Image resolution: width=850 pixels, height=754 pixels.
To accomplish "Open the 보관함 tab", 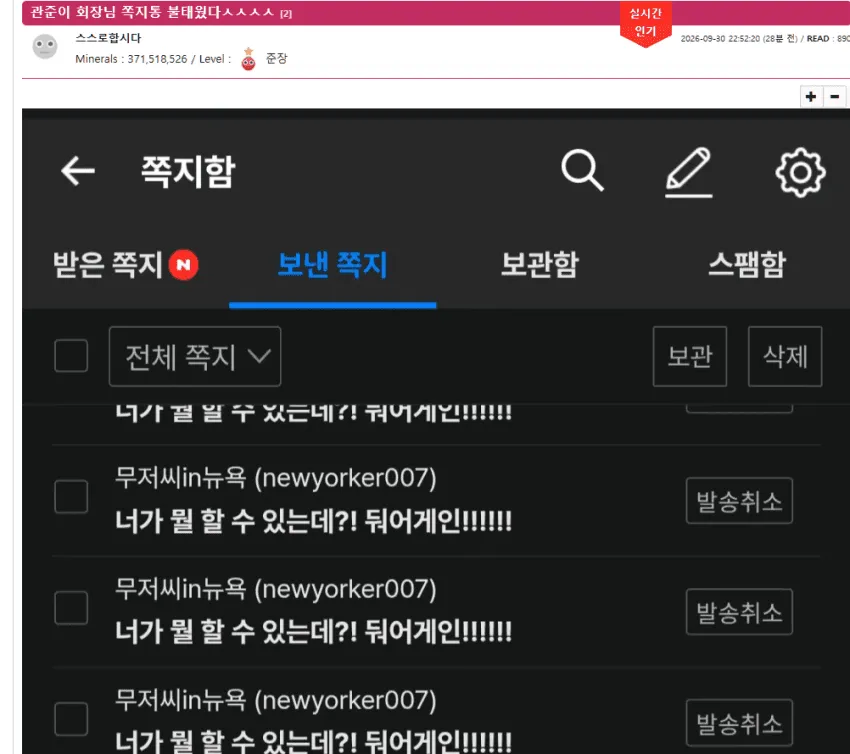I will [x=540, y=265].
